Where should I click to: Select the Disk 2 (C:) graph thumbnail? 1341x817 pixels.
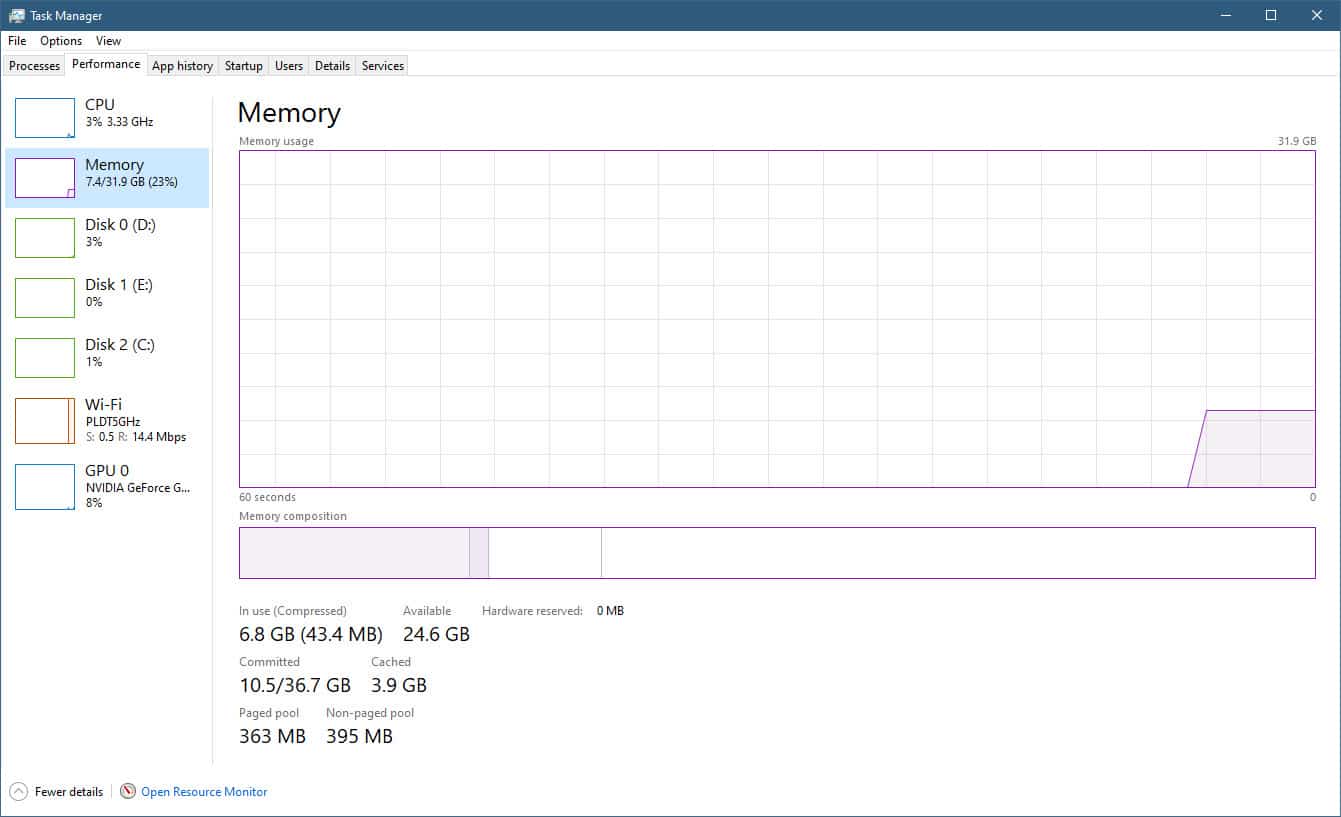pos(45,358)
